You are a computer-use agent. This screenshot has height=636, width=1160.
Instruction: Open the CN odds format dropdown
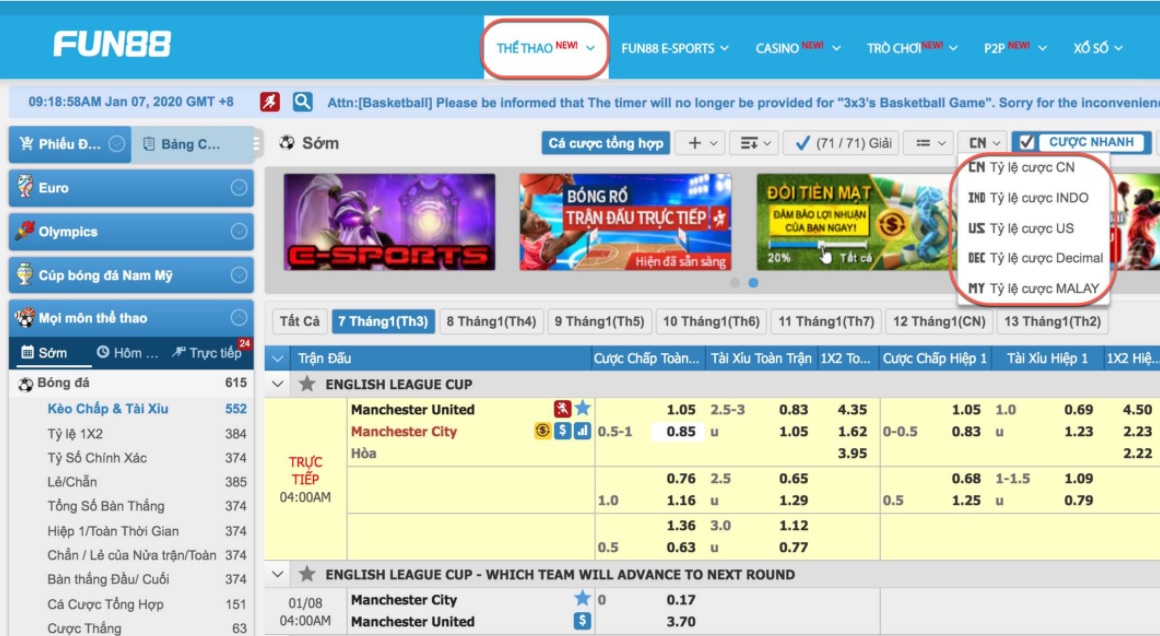click(983, 143)
